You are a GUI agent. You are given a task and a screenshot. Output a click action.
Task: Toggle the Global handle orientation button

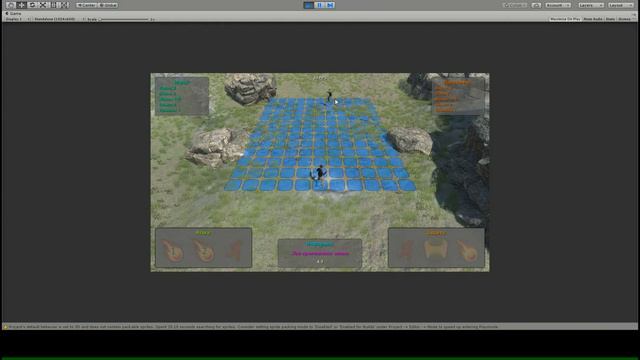tap(108, 5)
